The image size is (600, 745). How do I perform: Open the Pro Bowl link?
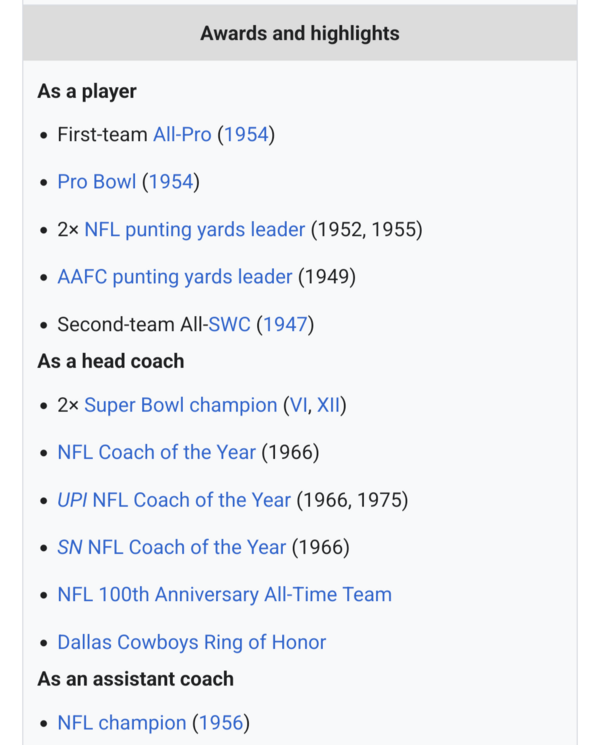pyautogui.click(x=96, y=182)
